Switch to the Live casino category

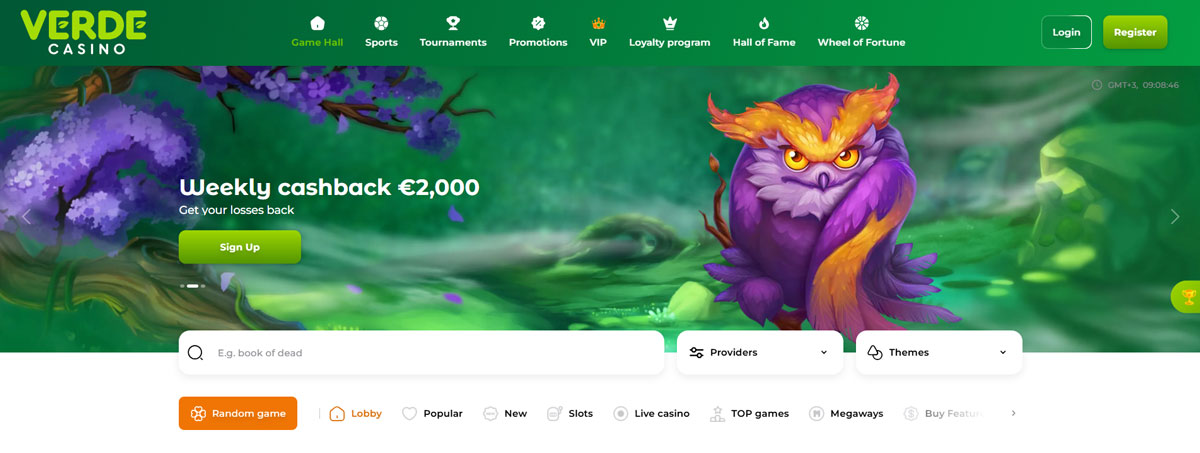click(x=651, y=413)
